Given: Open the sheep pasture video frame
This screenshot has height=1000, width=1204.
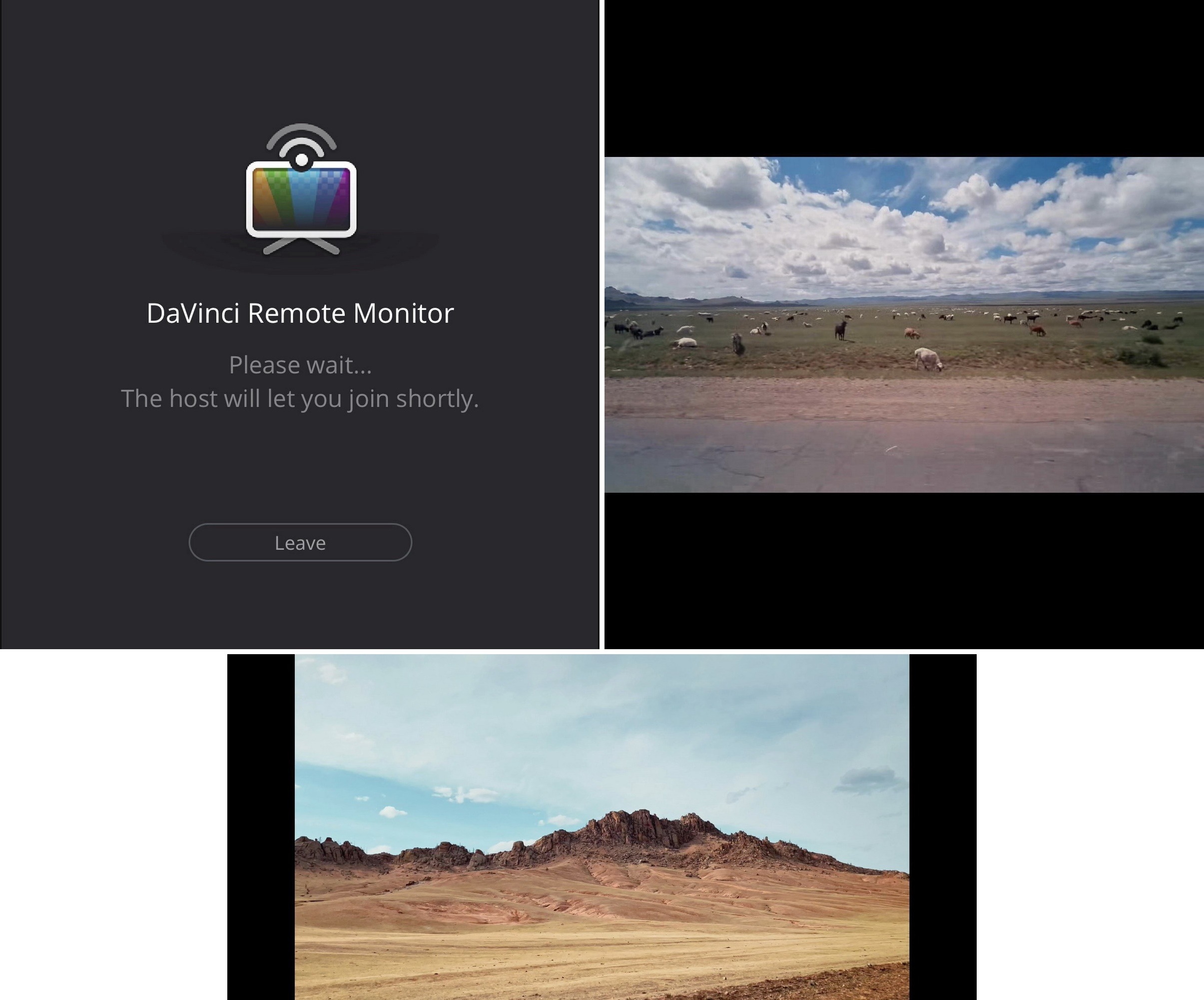Looking at the screenshot, I should coord(904,324).
